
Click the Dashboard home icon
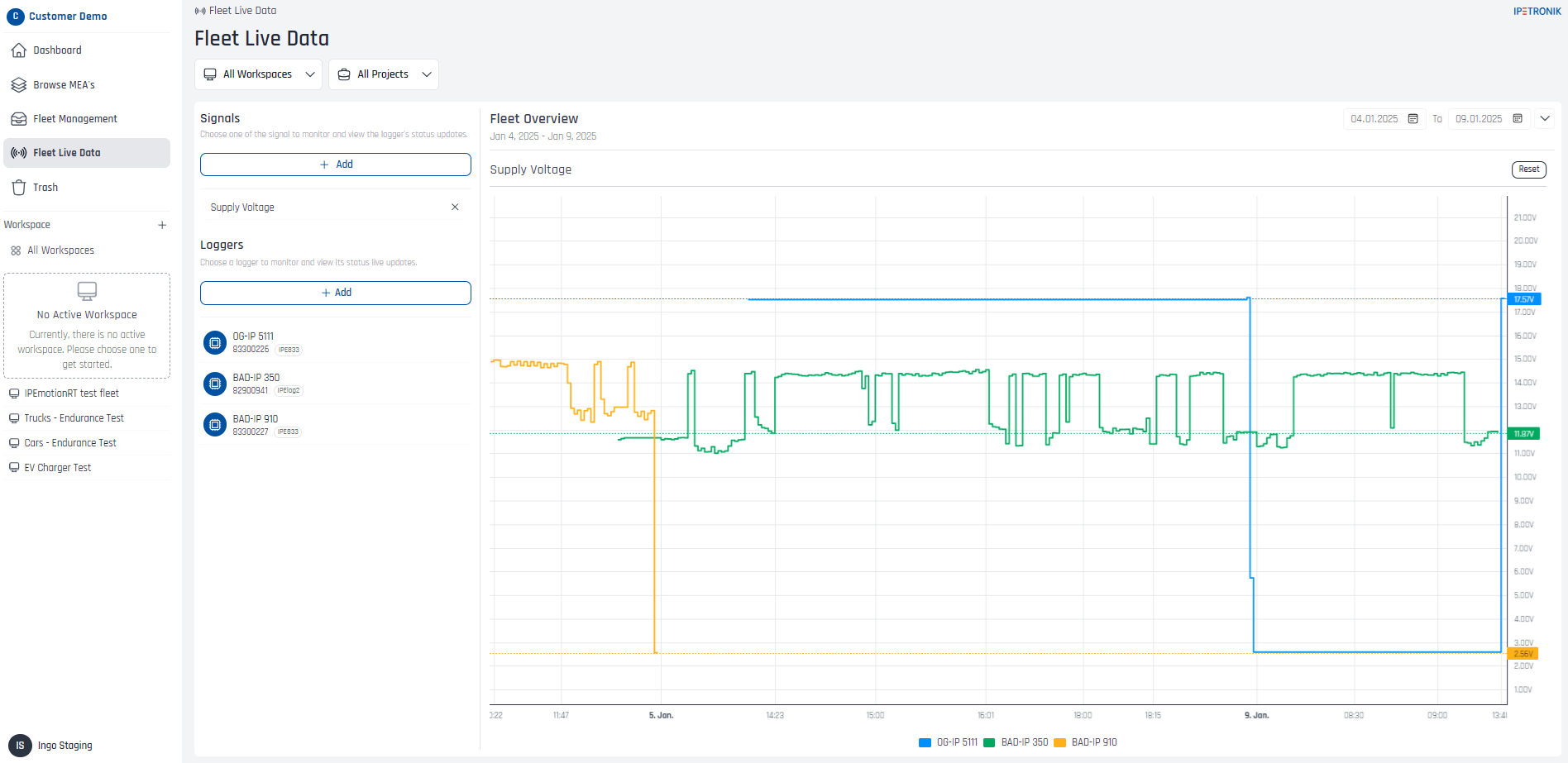click(x=19, y=50)
